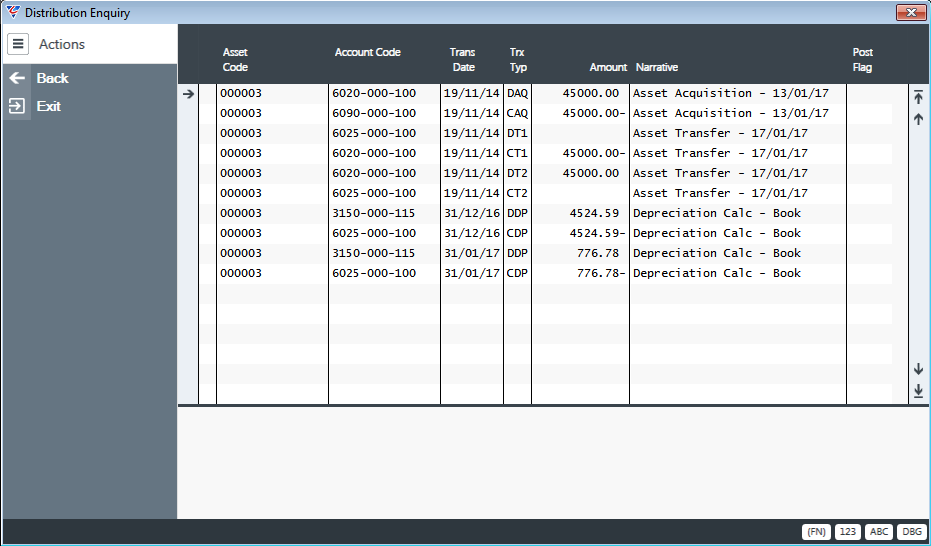Click the DT2 transaction type cell

point(517,173)
